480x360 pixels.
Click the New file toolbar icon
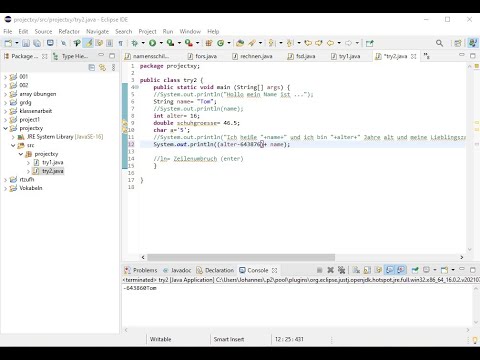pyautogui.click(x=8, y=43)
